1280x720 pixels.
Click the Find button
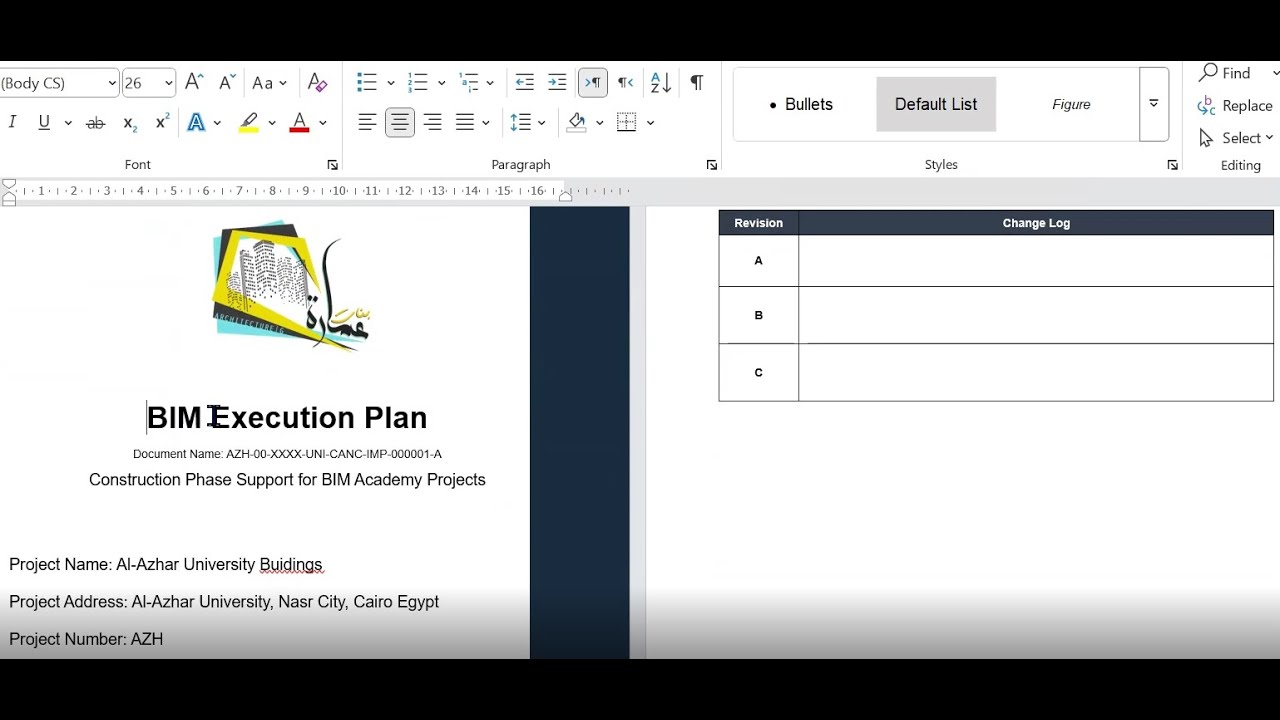coord(1225,73)
